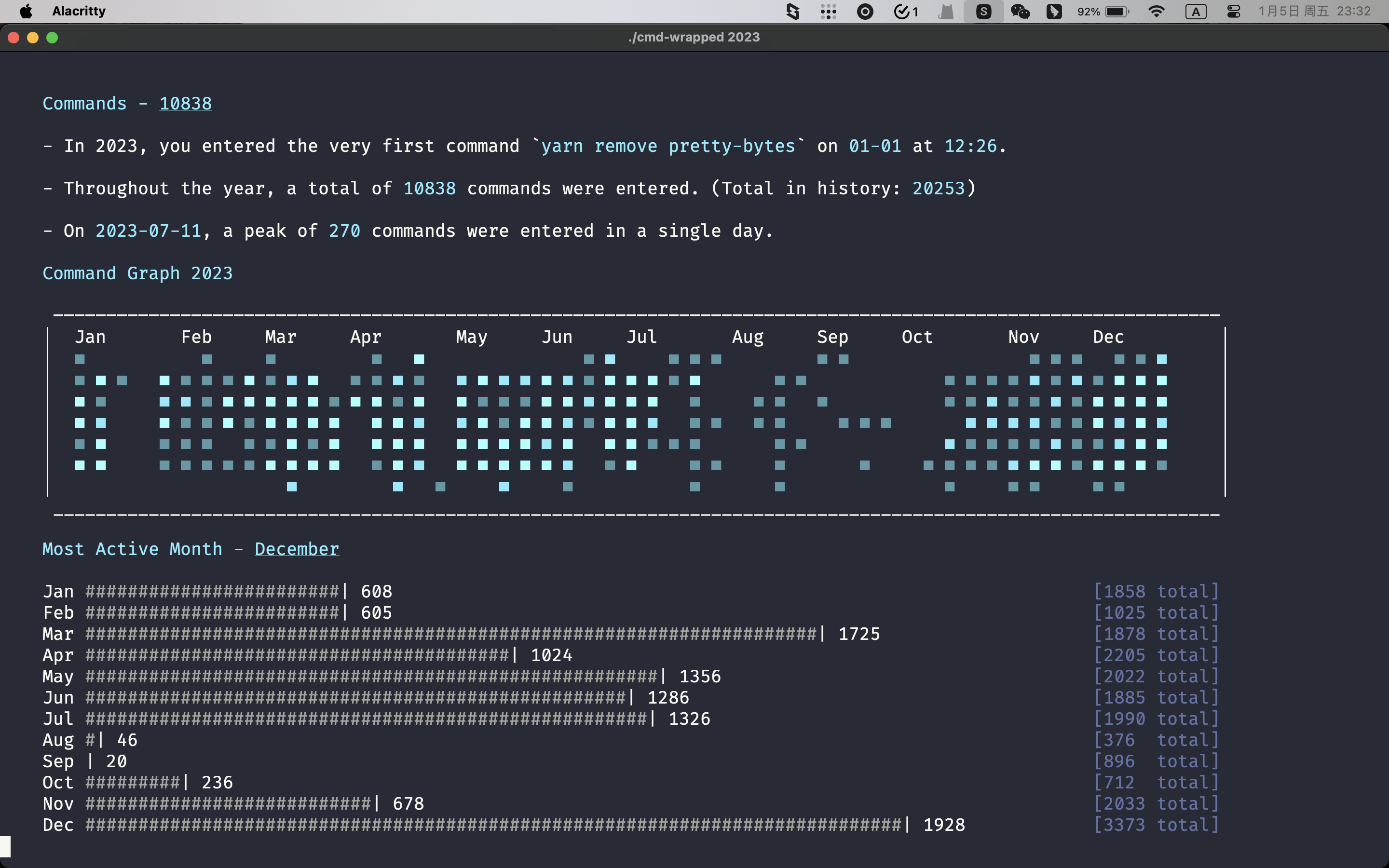
Task: Click the dotted grid menu bar icon
Action: [x=828, y=12]
